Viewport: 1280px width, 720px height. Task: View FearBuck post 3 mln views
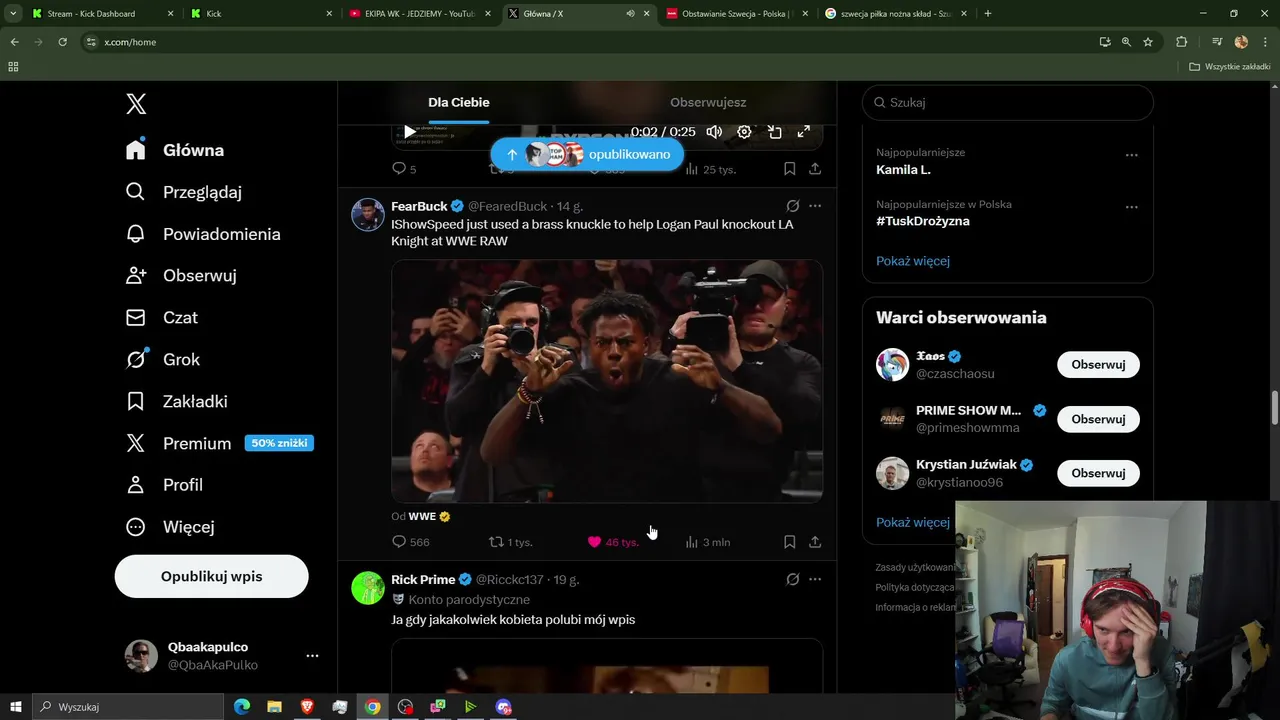708,542
